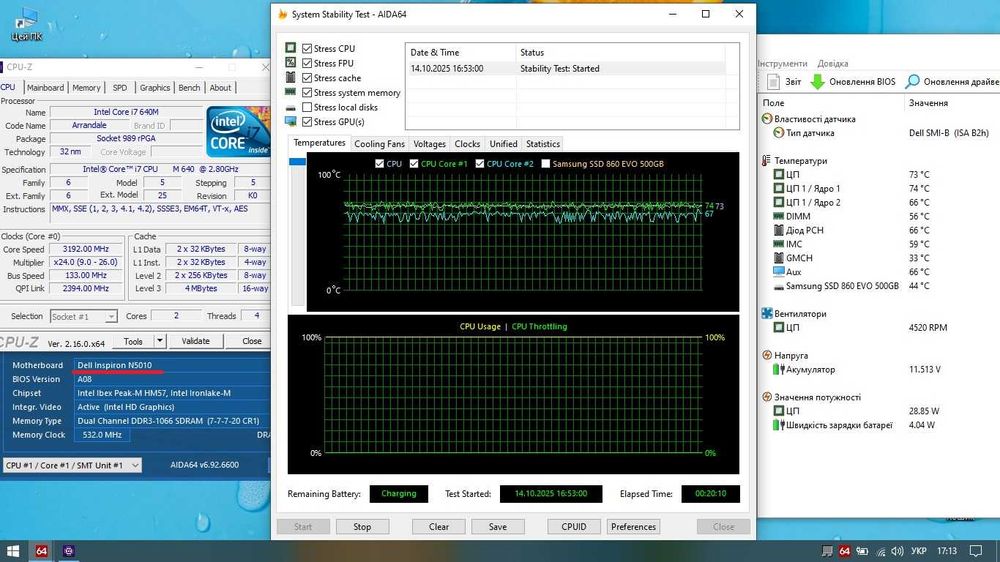Click the Stress GPU monitor icon

tap(291, 121)
